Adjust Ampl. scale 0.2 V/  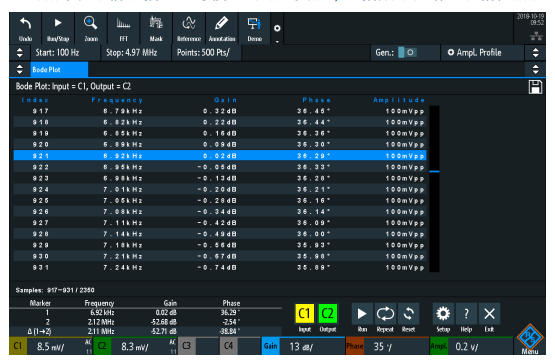point(480,346)
